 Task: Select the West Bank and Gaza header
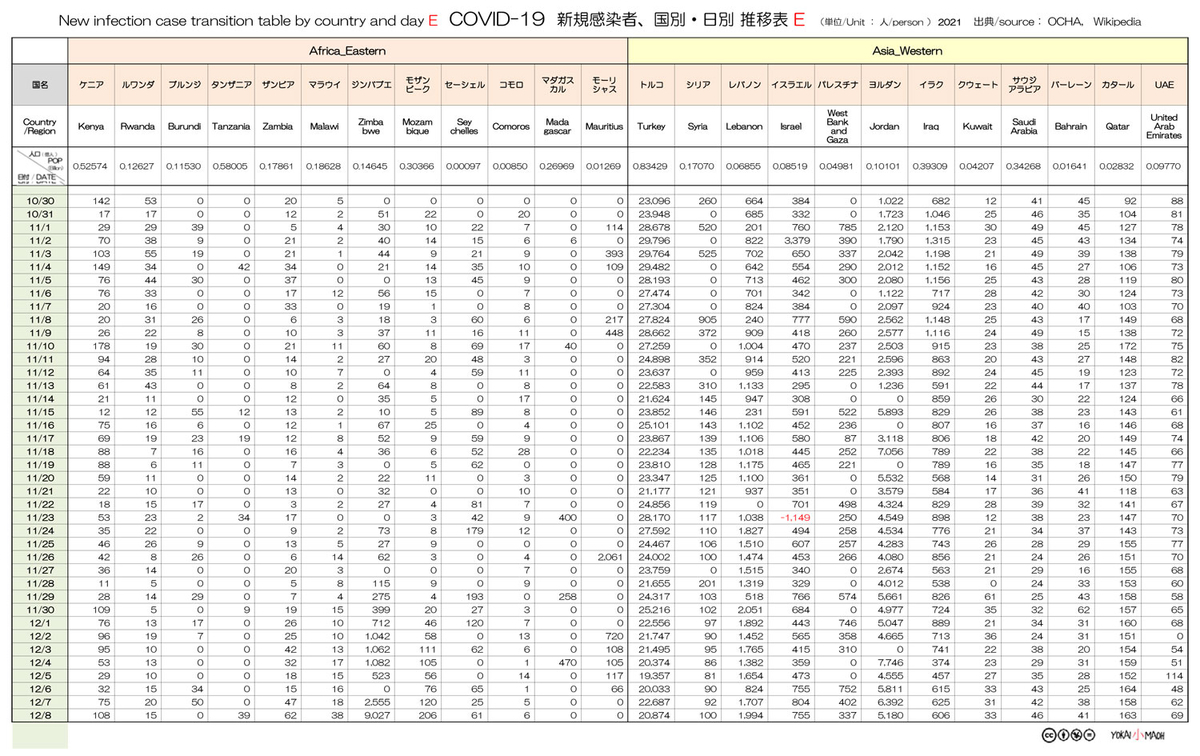pyautogui.click(x=838, y=127)
